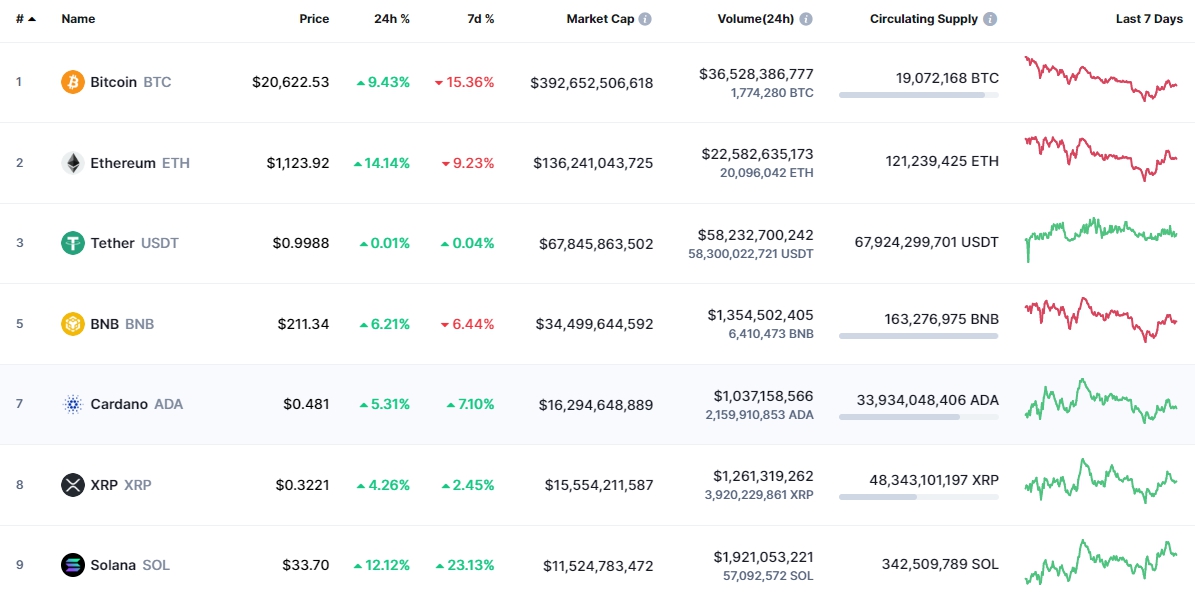Click Ethereum's 24h volume $22,582,635,173
This screenshot has height=600, width=1195.
coord(758,154)
